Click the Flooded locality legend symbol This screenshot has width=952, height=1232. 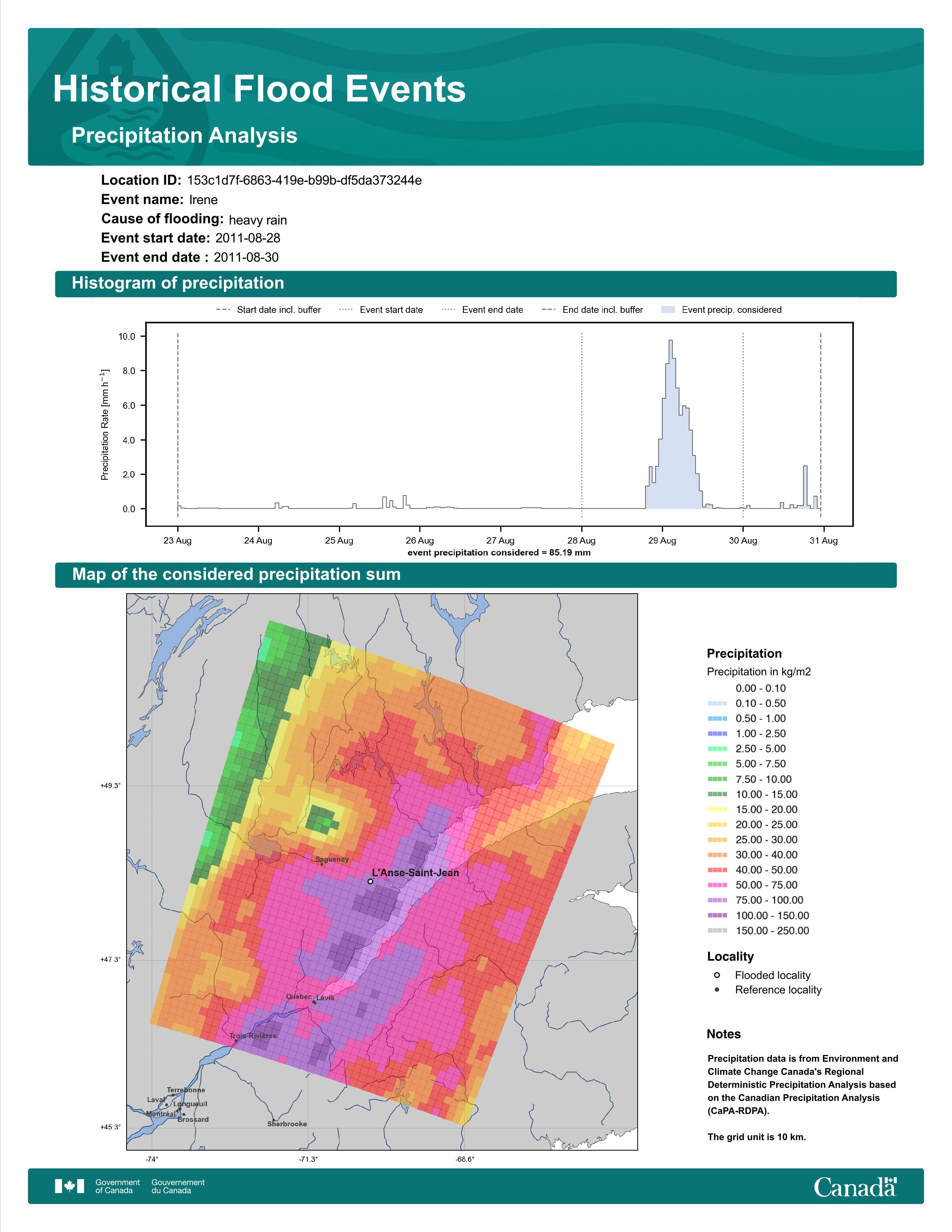[x=717, y=975]
